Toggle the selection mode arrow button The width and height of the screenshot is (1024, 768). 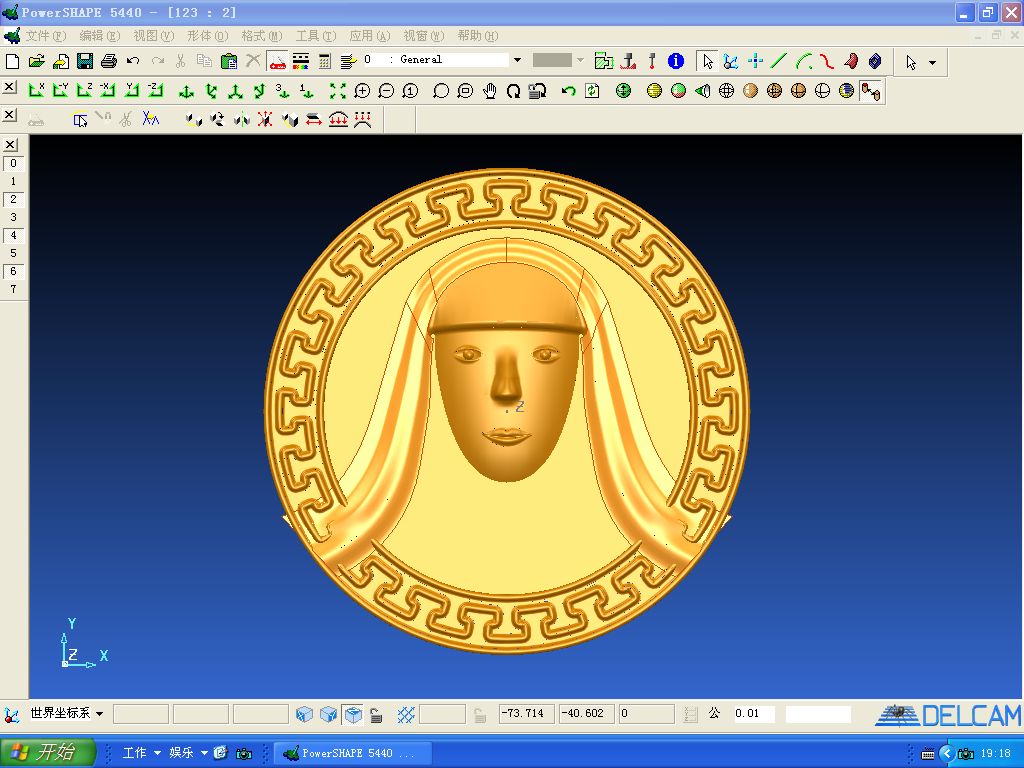tap(707, 61)
